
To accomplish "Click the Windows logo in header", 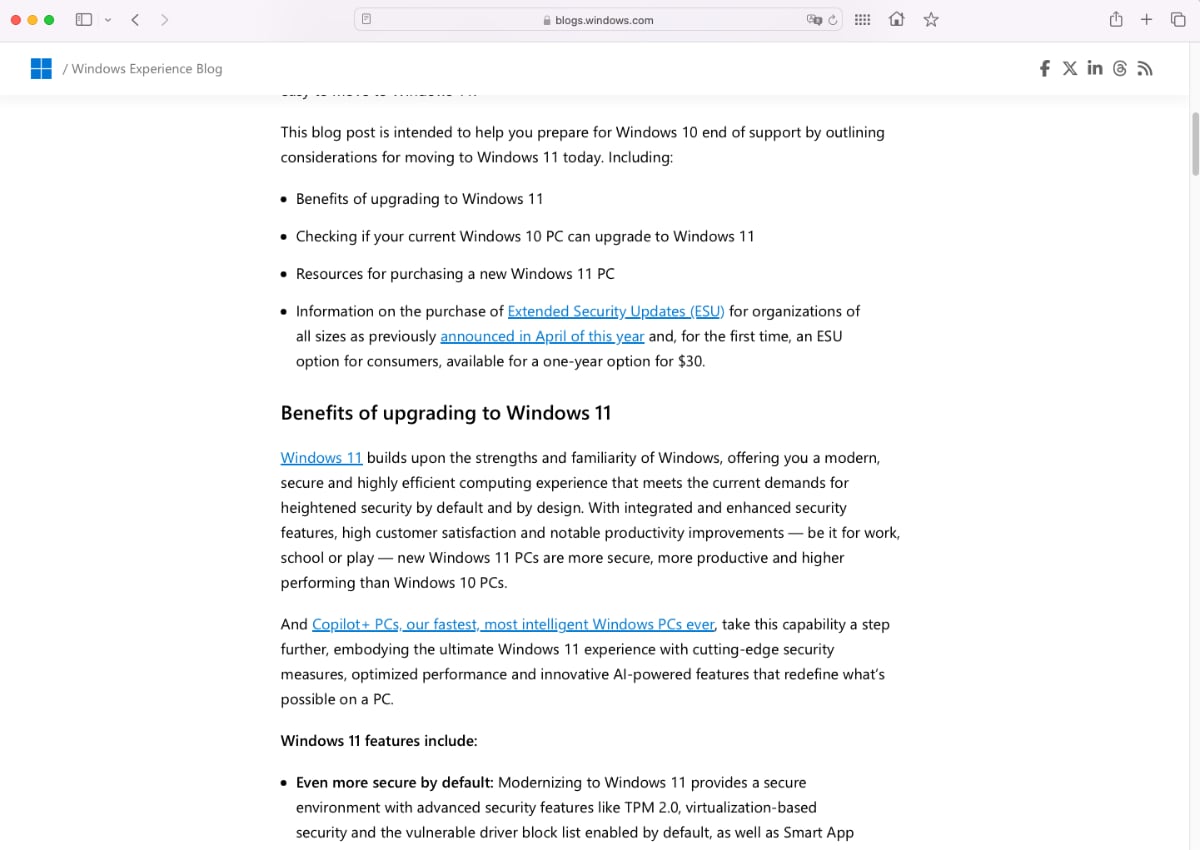I will click(x=41, y=68).
